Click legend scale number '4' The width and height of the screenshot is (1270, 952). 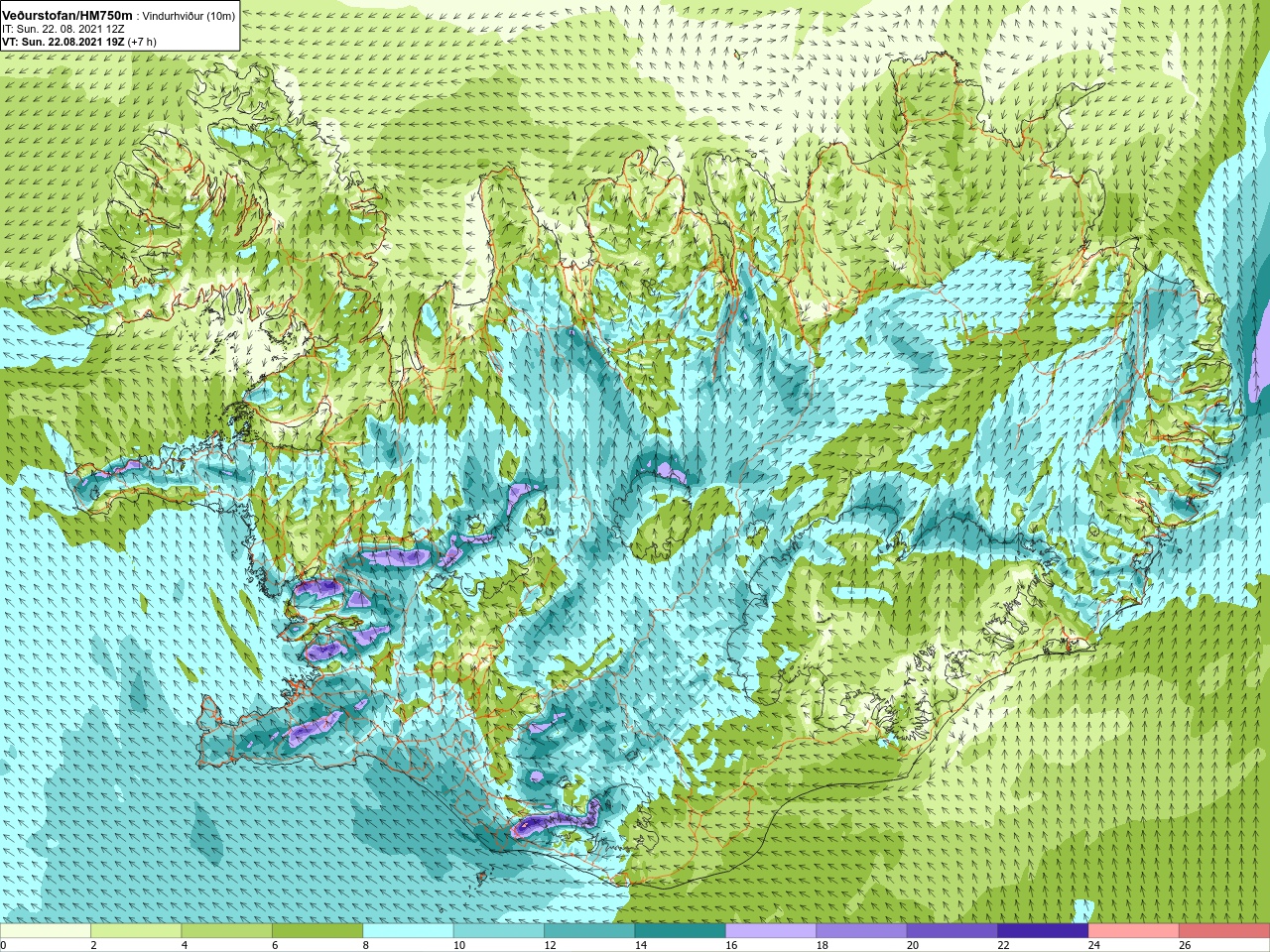click(x=185, y=945)
